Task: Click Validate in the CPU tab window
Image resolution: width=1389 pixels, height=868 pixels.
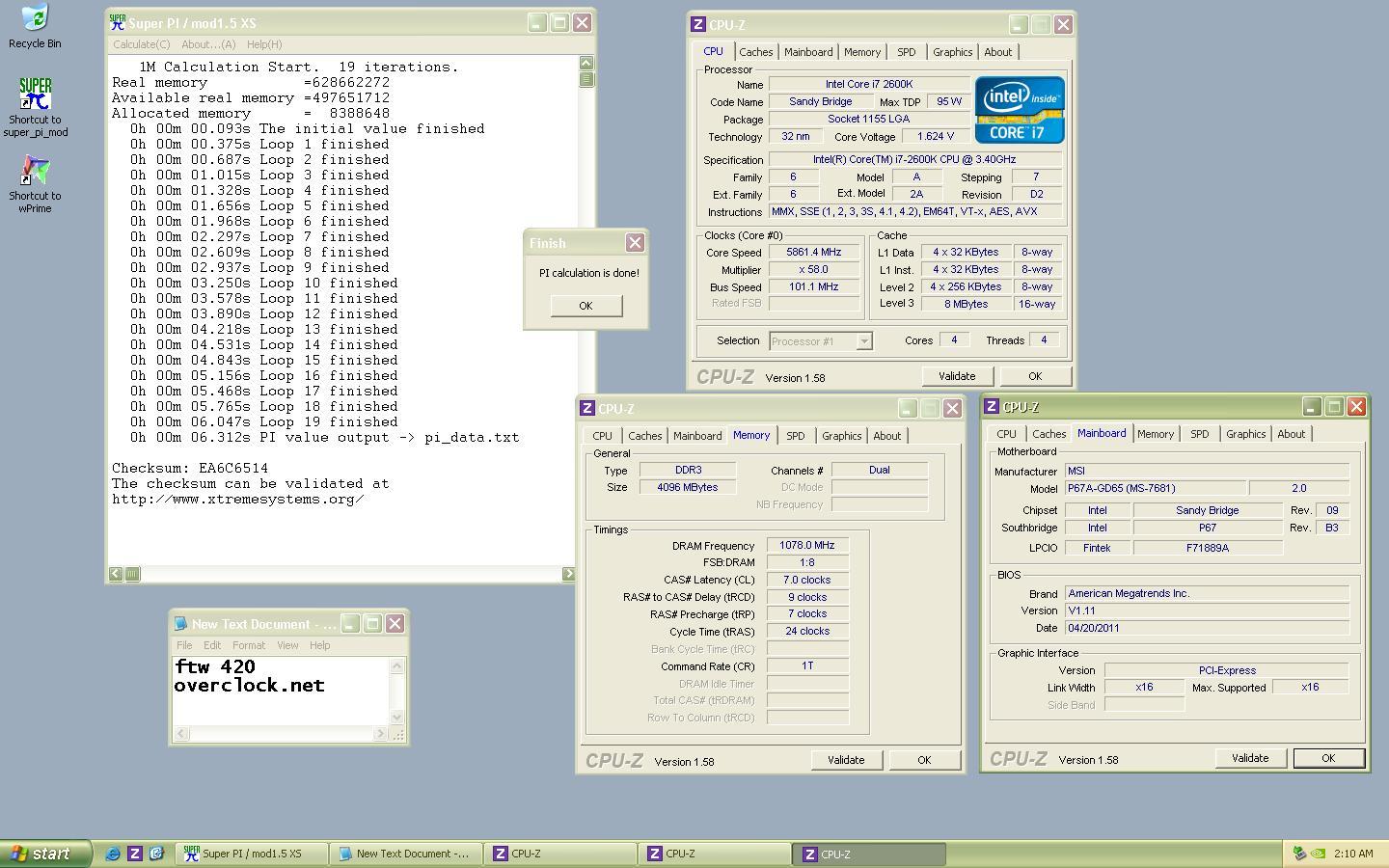Action: coord(957,376)
